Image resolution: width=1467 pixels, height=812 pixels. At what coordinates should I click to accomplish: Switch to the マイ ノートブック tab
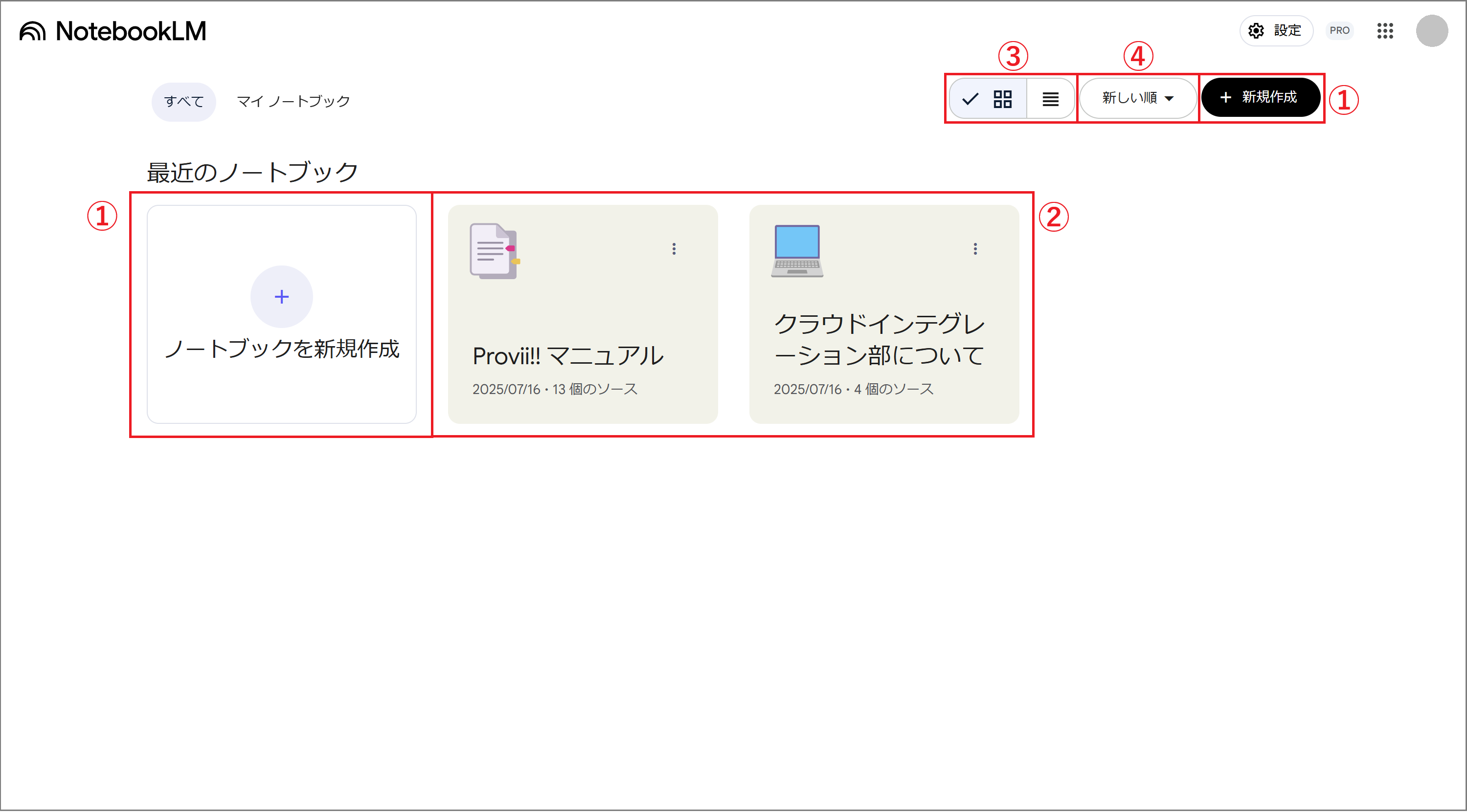pyautogui.click(x=293, y=101)
